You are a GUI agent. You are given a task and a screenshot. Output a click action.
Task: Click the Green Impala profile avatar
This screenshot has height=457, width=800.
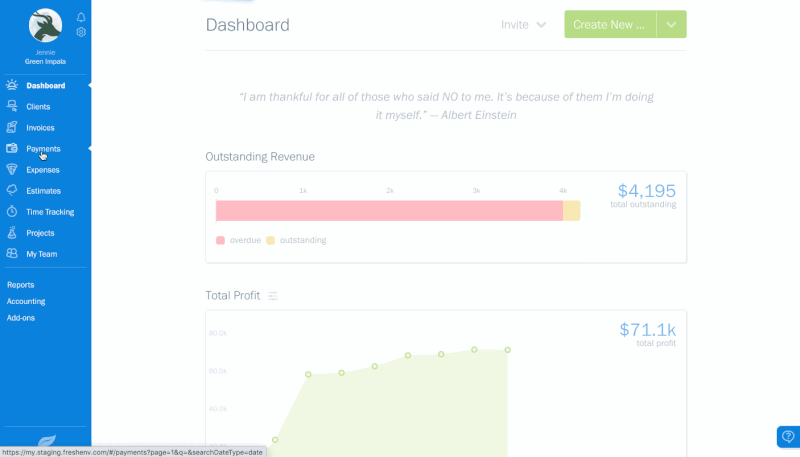[x=45, y=25]
